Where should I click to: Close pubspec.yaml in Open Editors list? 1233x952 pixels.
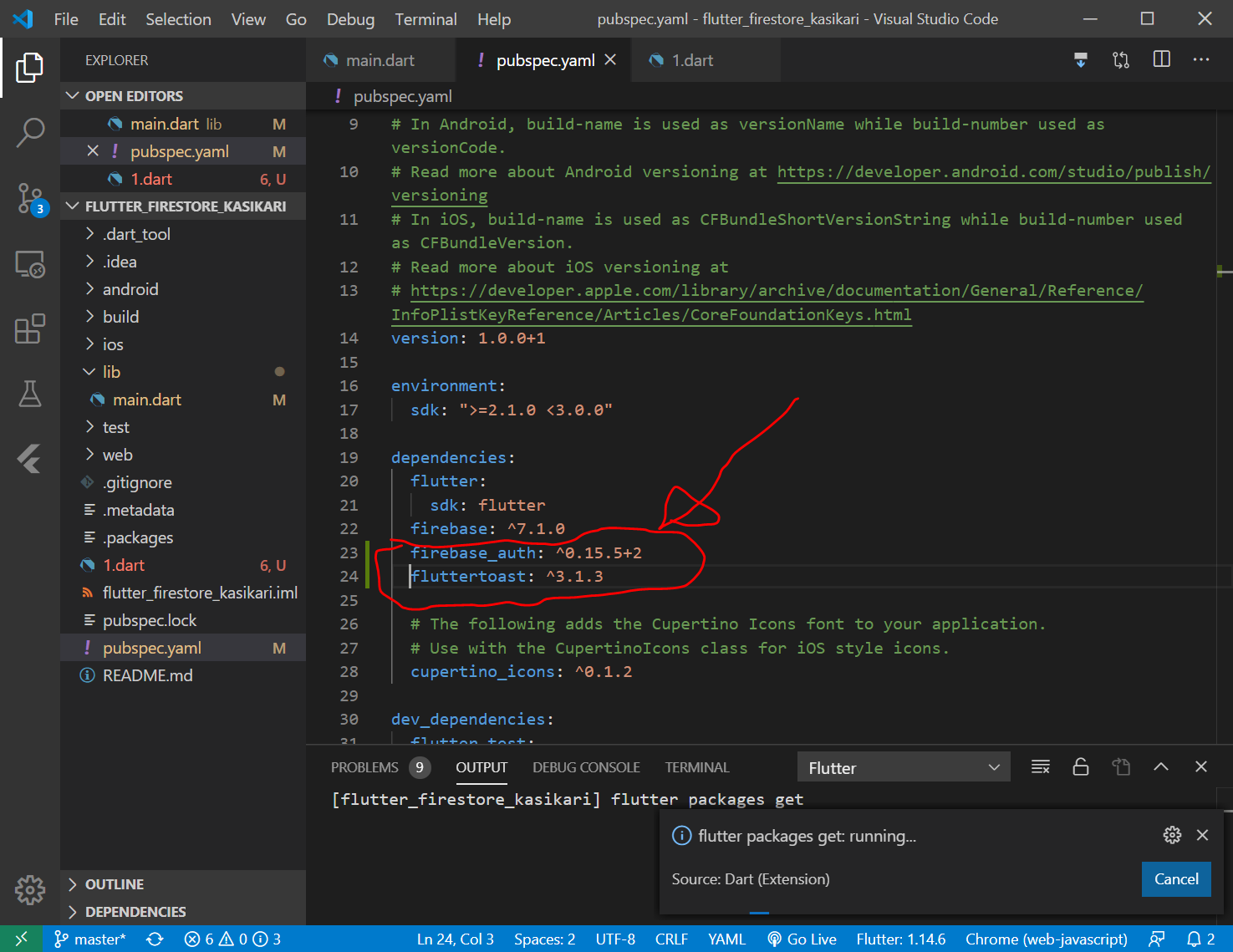(93, 151)
